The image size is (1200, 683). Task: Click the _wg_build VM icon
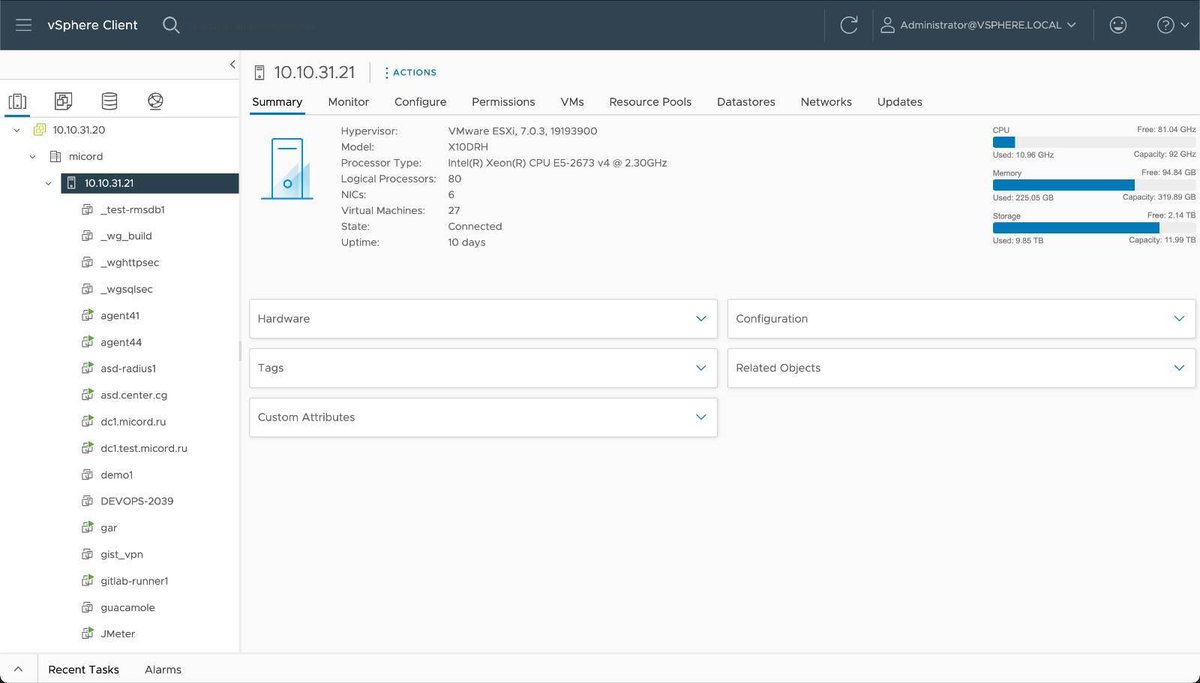[x=87, y=236]
